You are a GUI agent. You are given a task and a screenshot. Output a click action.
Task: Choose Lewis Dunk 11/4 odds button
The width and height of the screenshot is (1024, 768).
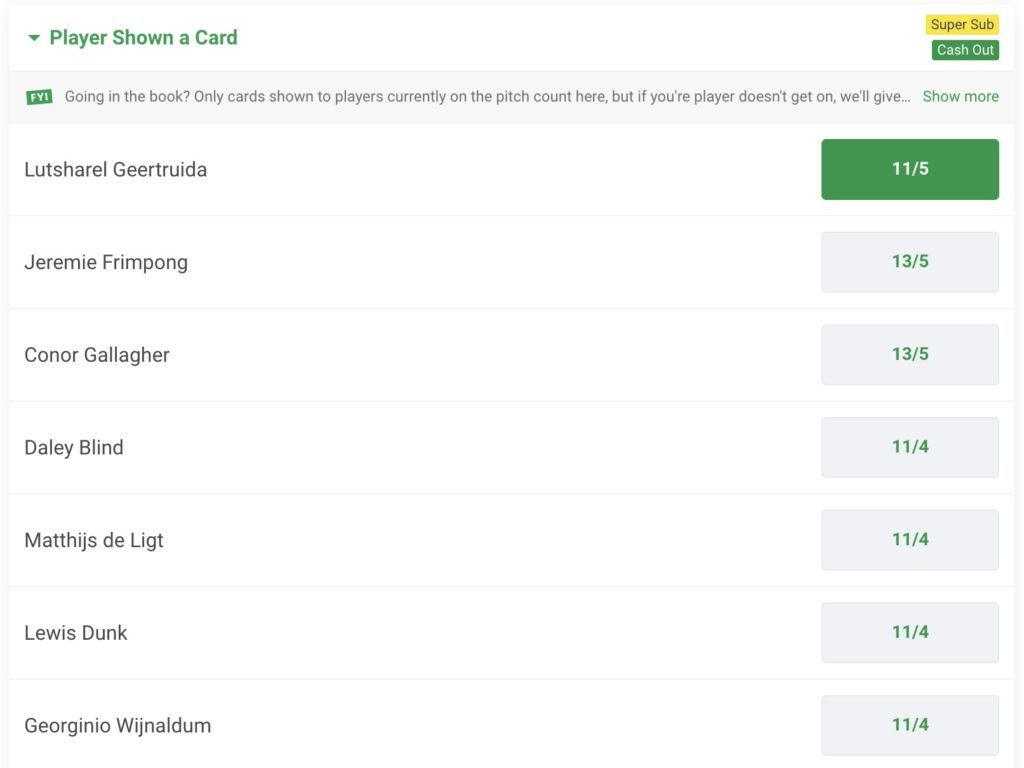(x=909, y=632)
